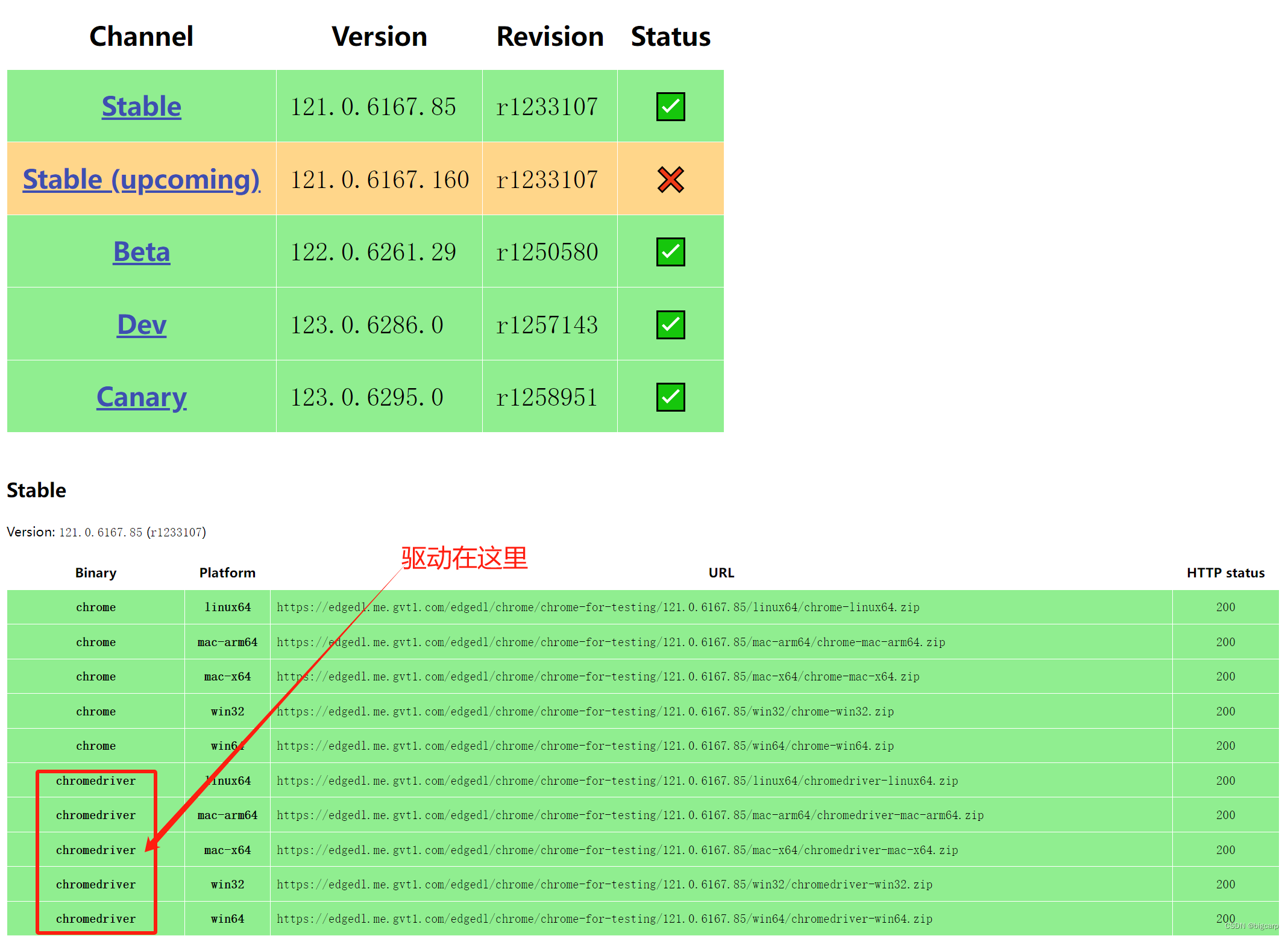The width and height of the screenshot is (1288, 936).
Task: Click the chromedriver-mac-arm64.zip URL
Action: [x=630, y=815]
